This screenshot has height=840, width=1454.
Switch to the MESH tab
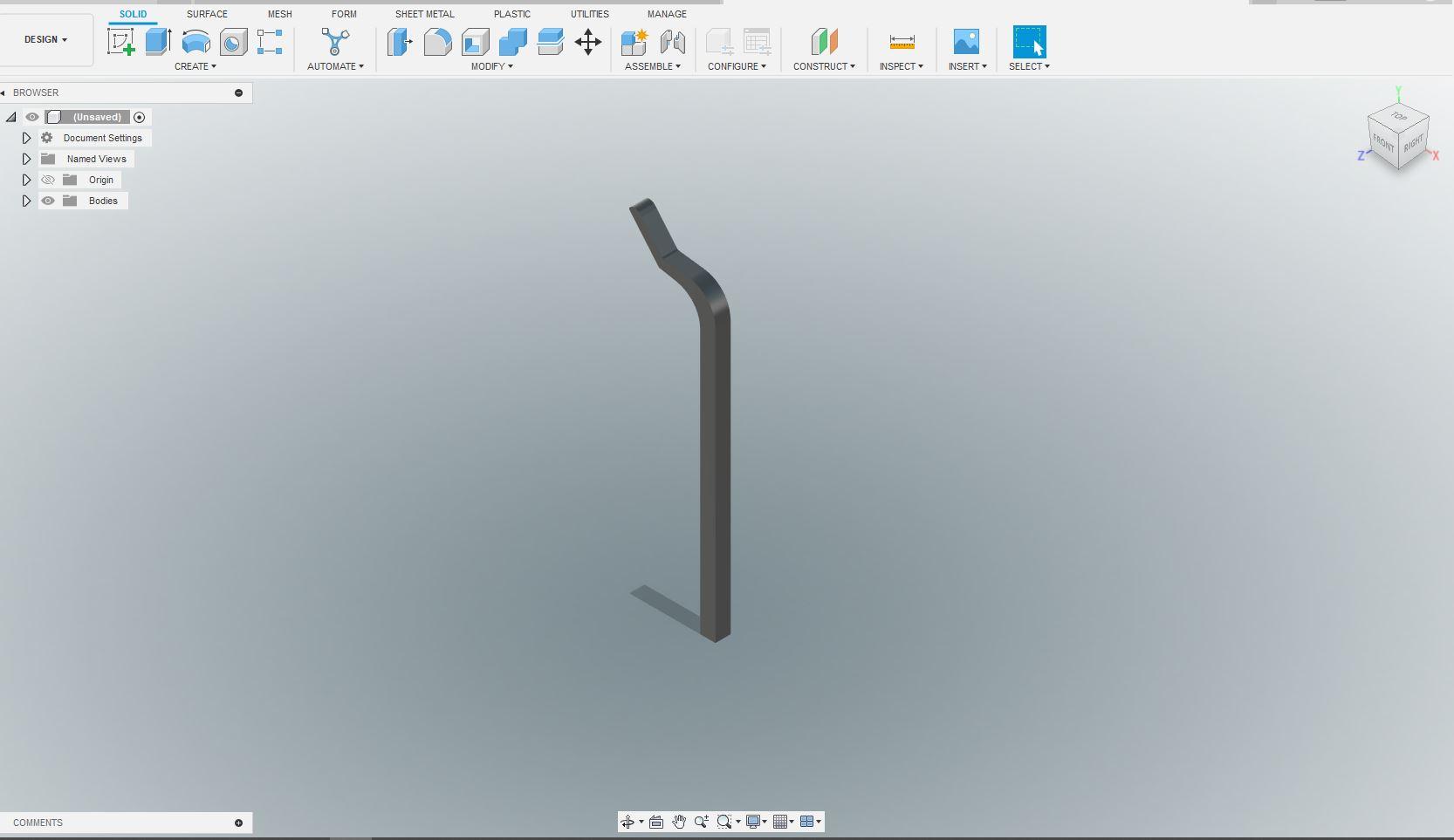tap(280, 14)
